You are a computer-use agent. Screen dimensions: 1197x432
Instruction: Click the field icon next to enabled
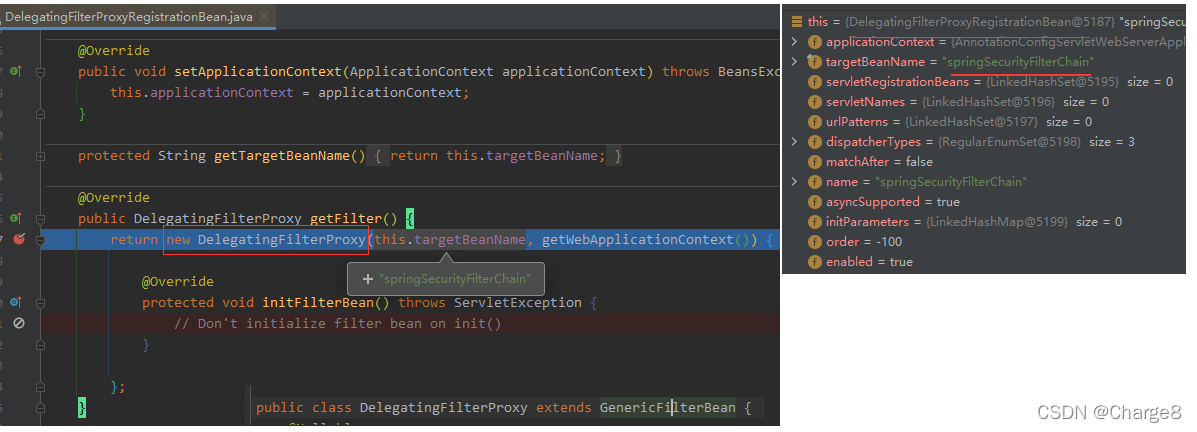coord(815,262)
